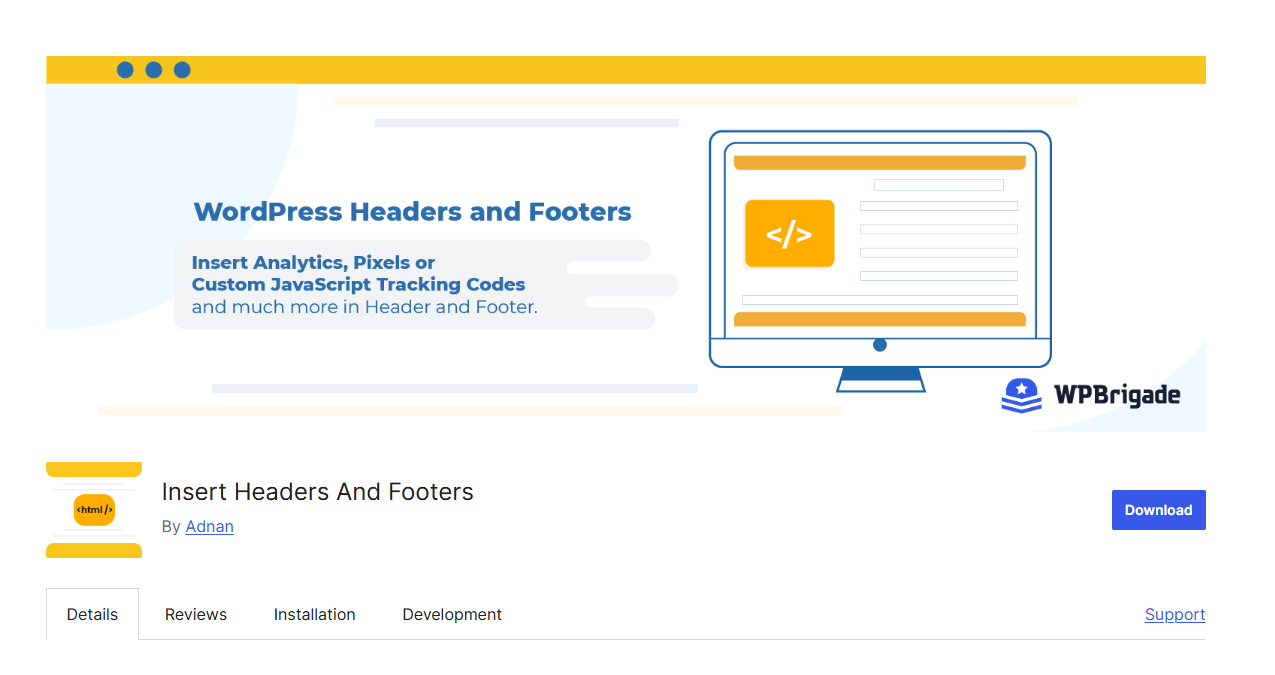Click the middle blue dot in the banner
The height and width of the screenshot is (675, 1275).
click(x=153, y=70)
